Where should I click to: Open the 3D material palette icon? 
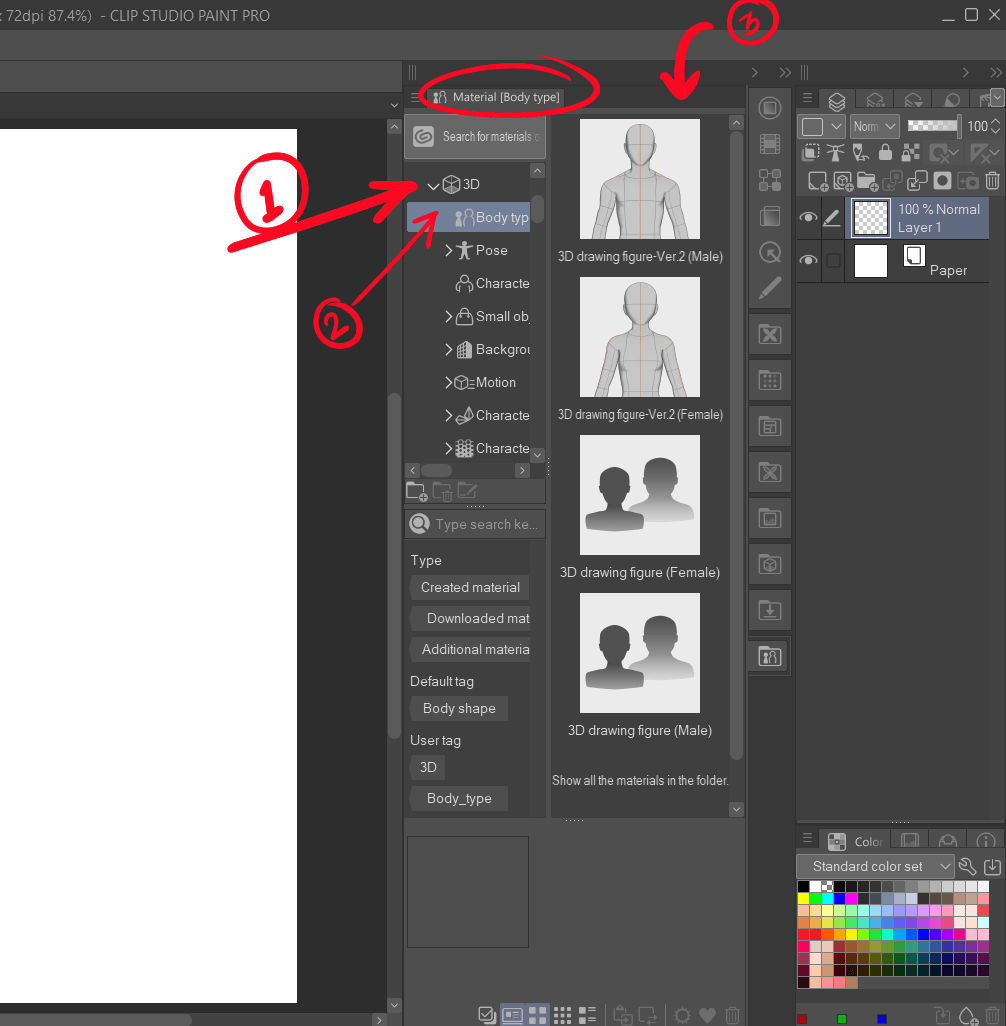[x=770, y=565]
